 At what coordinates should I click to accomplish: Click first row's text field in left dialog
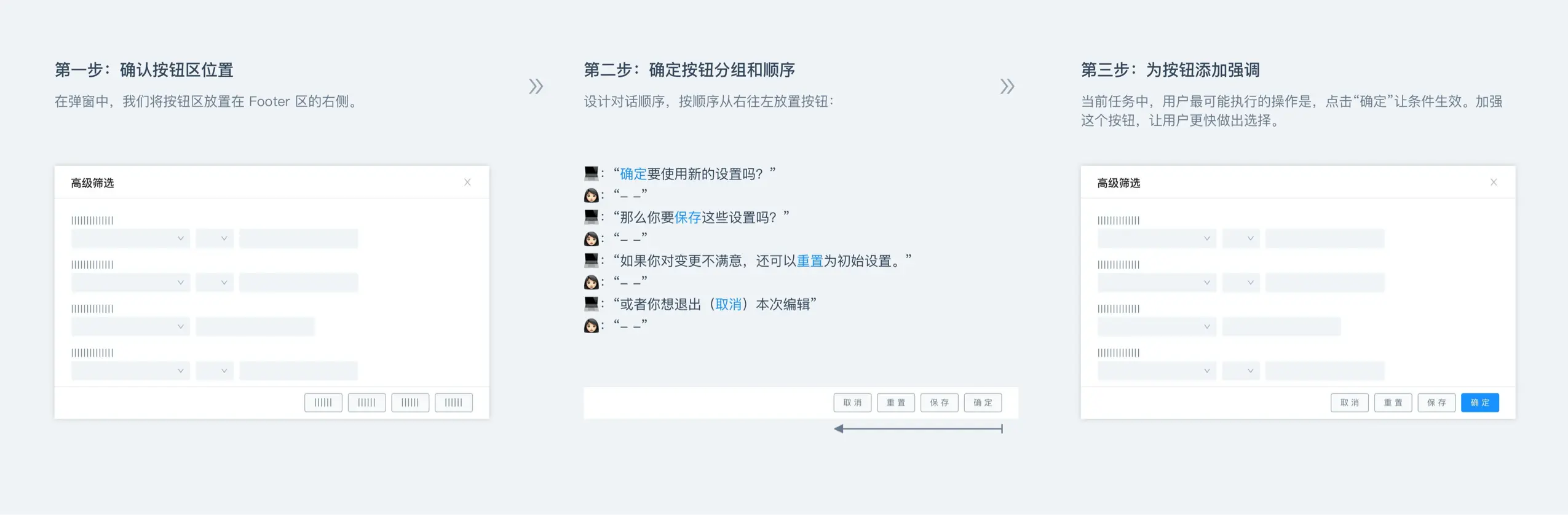click(x=298, y=238)
